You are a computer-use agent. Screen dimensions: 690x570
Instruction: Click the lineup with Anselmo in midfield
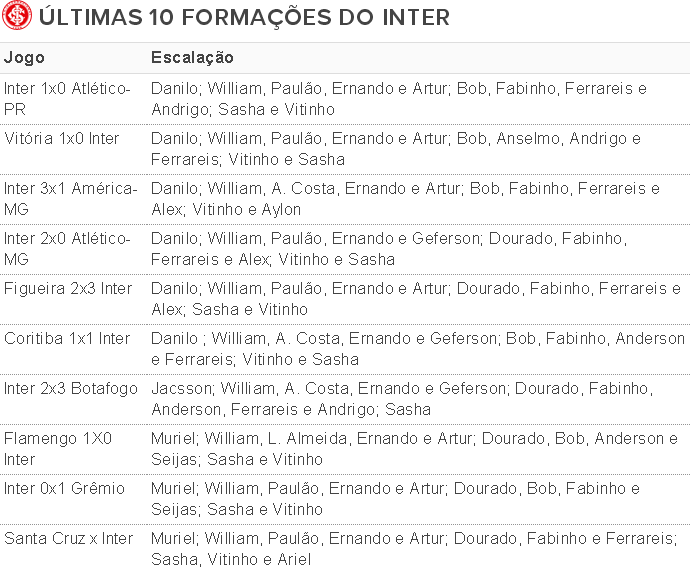coord(396,149)
